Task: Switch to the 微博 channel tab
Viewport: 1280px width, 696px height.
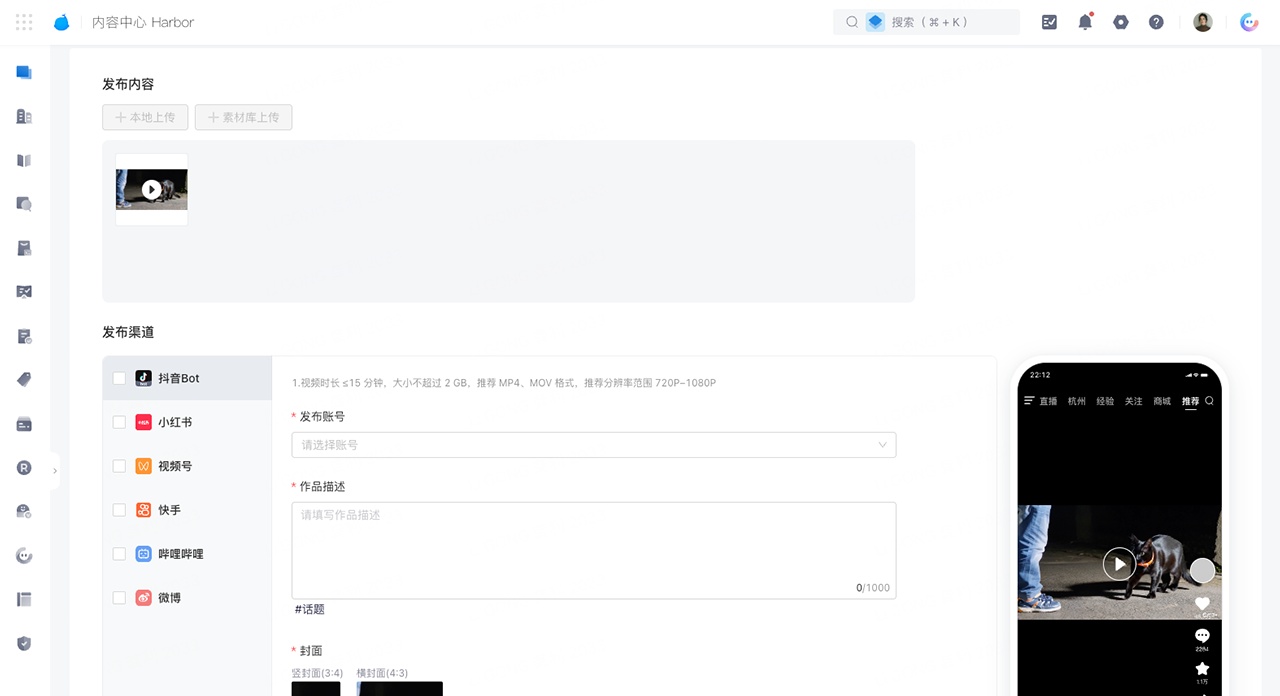Action: tap(170, 598)
